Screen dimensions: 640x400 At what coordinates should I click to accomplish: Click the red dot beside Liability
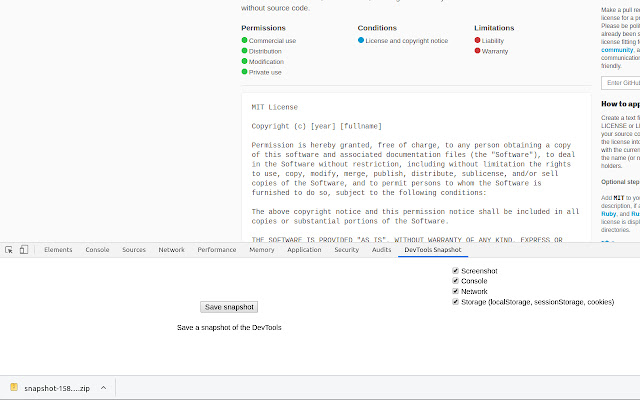coord(477,40)
